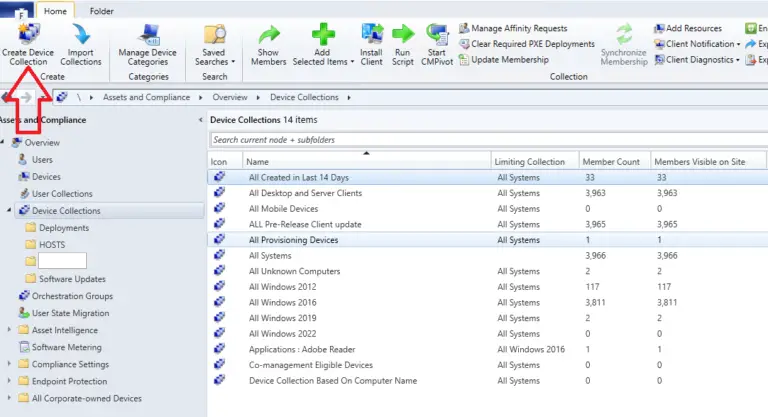Click the Run Script green arrow
This screenshot has height=417, width=768.
tap(402, 37)
